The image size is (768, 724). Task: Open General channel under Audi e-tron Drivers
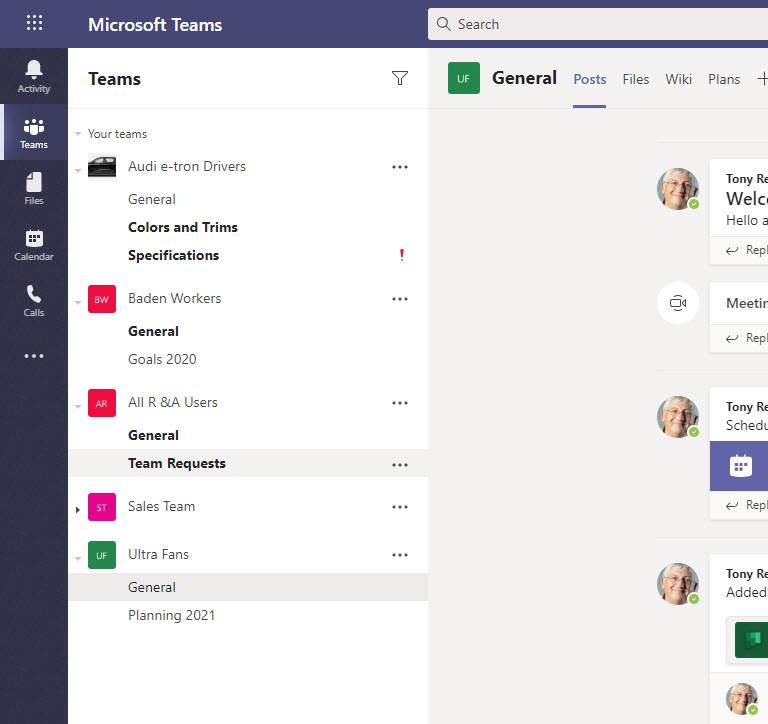click(152, 199)
